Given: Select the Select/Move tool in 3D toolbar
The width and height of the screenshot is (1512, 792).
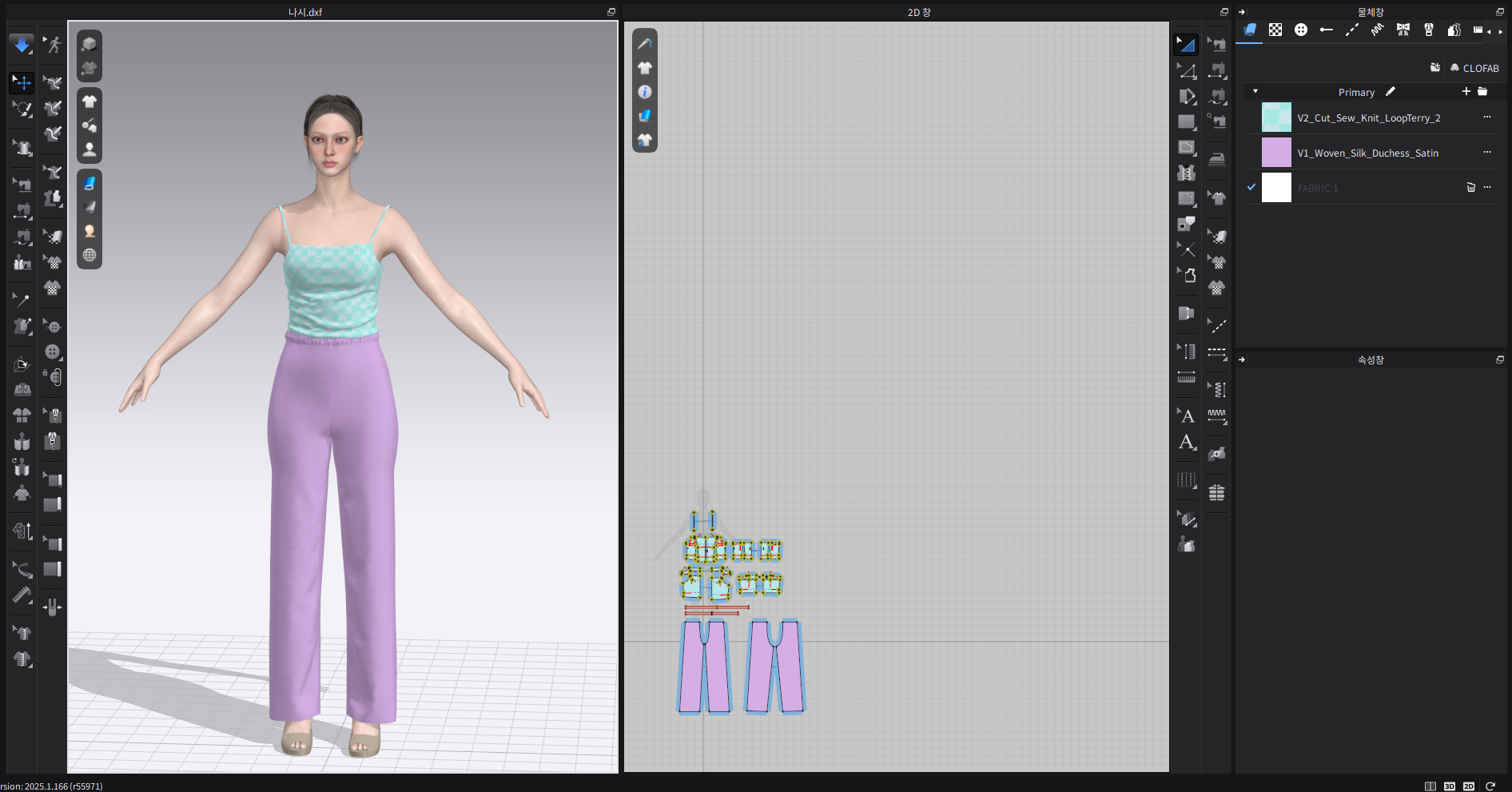Looking at the screenshot, I should (x=22, y=82).
